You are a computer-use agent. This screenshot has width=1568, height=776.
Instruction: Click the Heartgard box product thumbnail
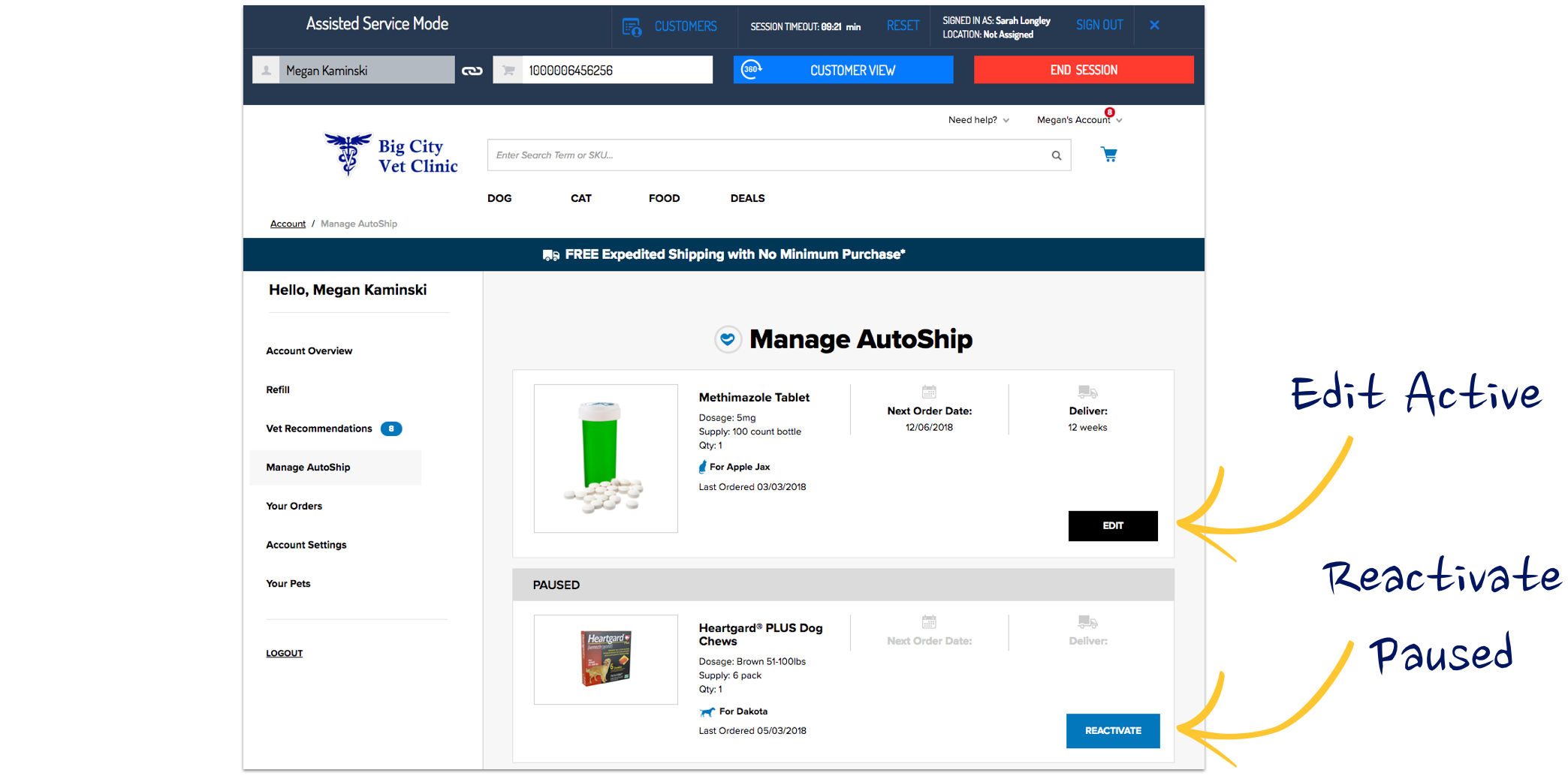[x=606, y=660]
